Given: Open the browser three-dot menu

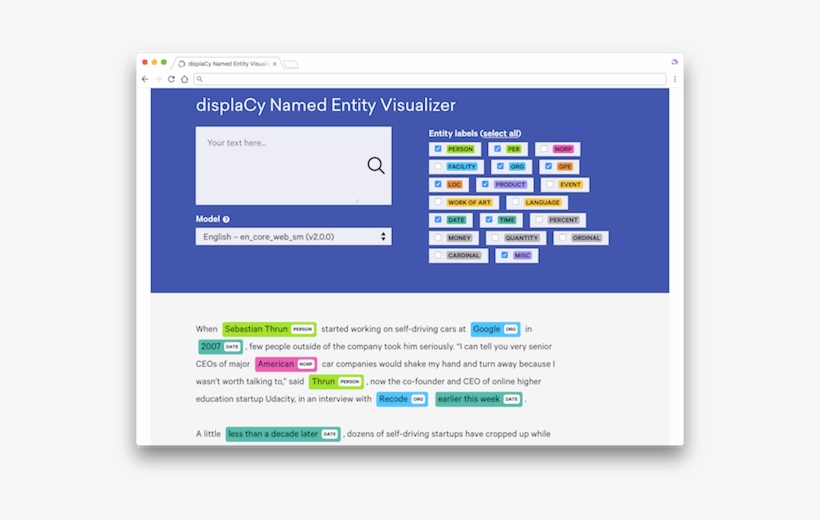Looking at the screenshot, I should [675, 79].
